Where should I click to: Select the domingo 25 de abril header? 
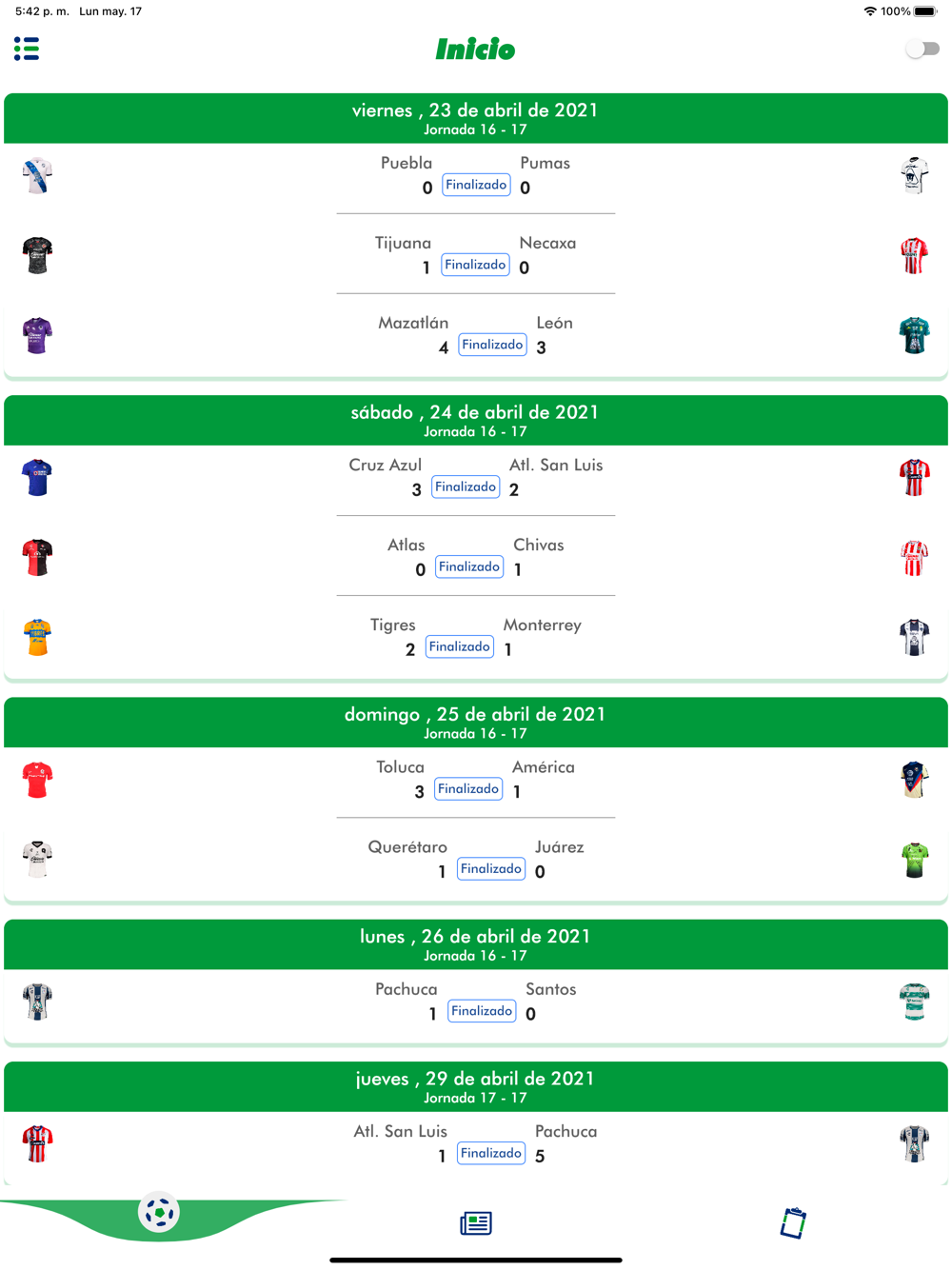point(476,723)
